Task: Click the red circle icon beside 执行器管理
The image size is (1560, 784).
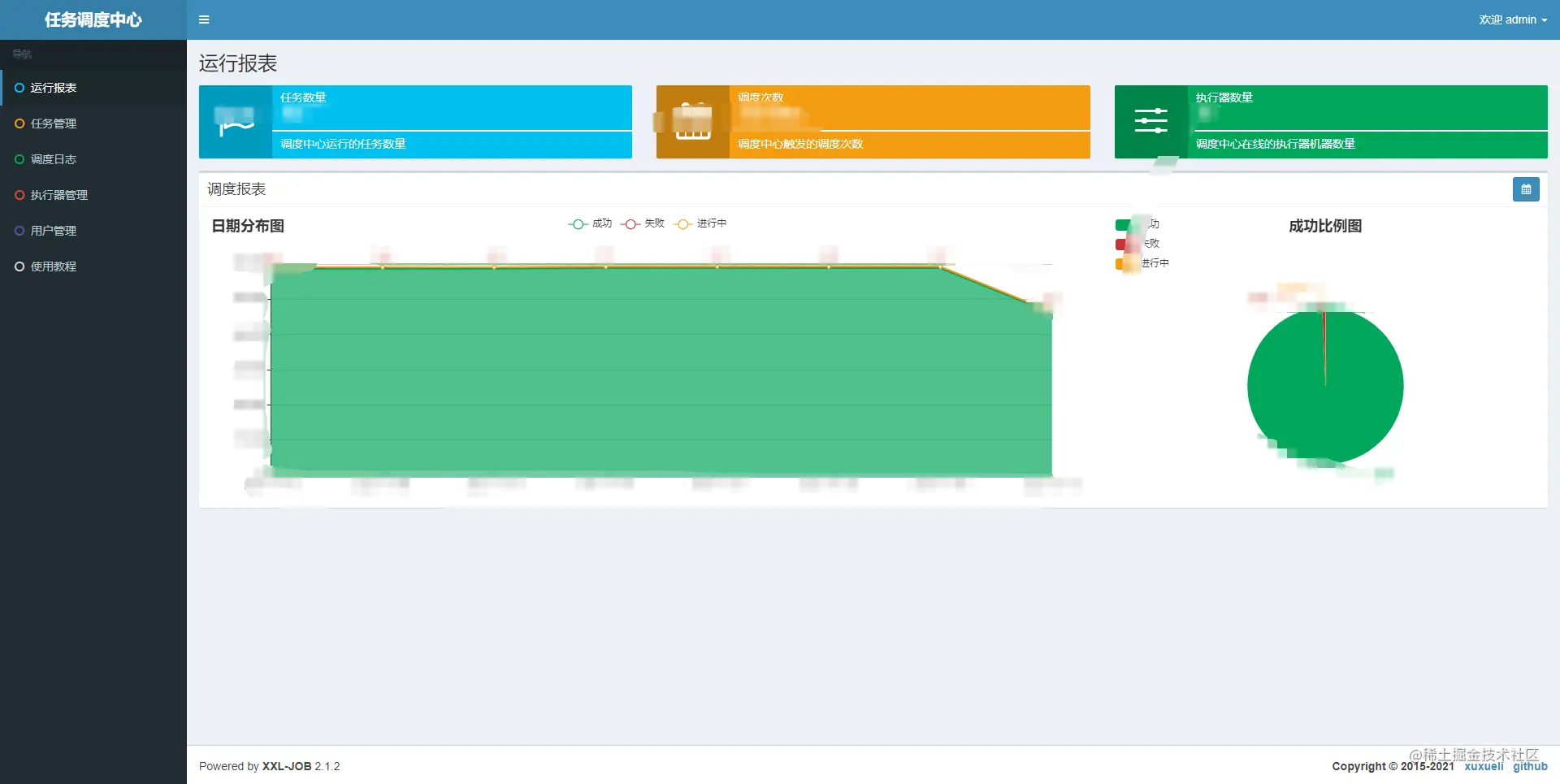Action: coord(19,195)
